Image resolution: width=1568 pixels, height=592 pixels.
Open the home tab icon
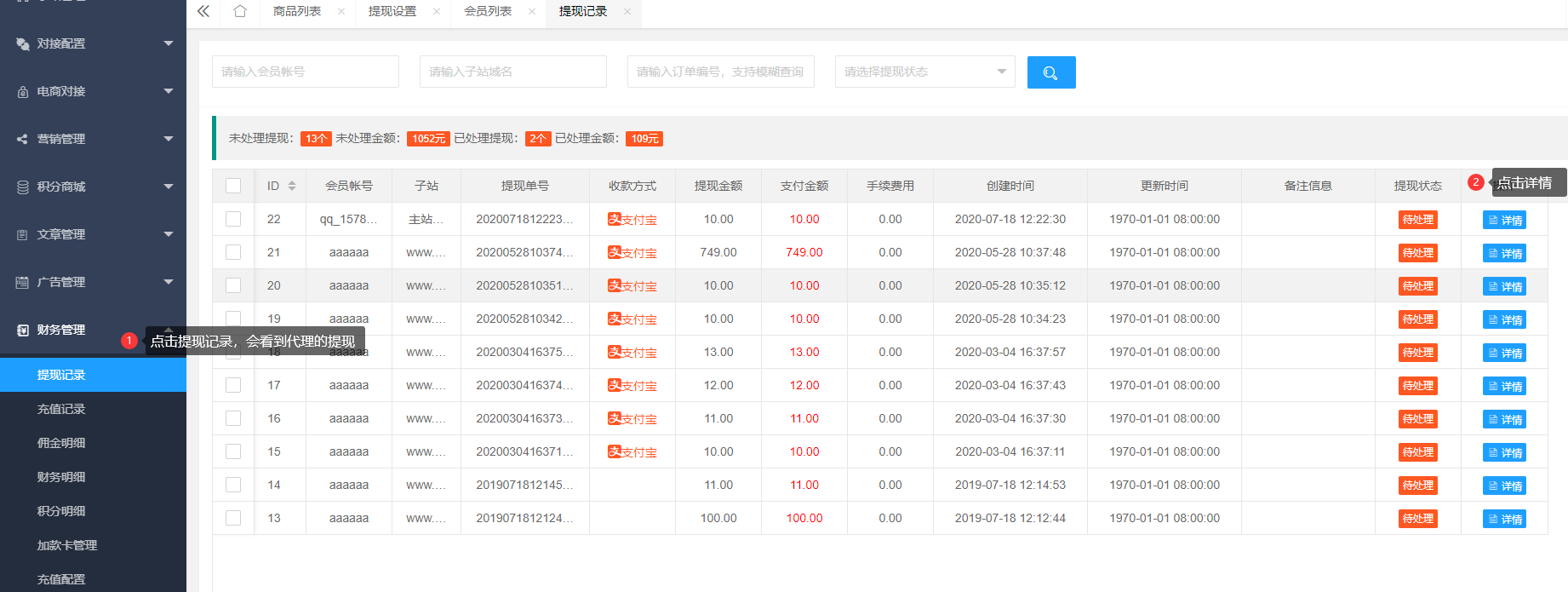[x=240, y=11]
